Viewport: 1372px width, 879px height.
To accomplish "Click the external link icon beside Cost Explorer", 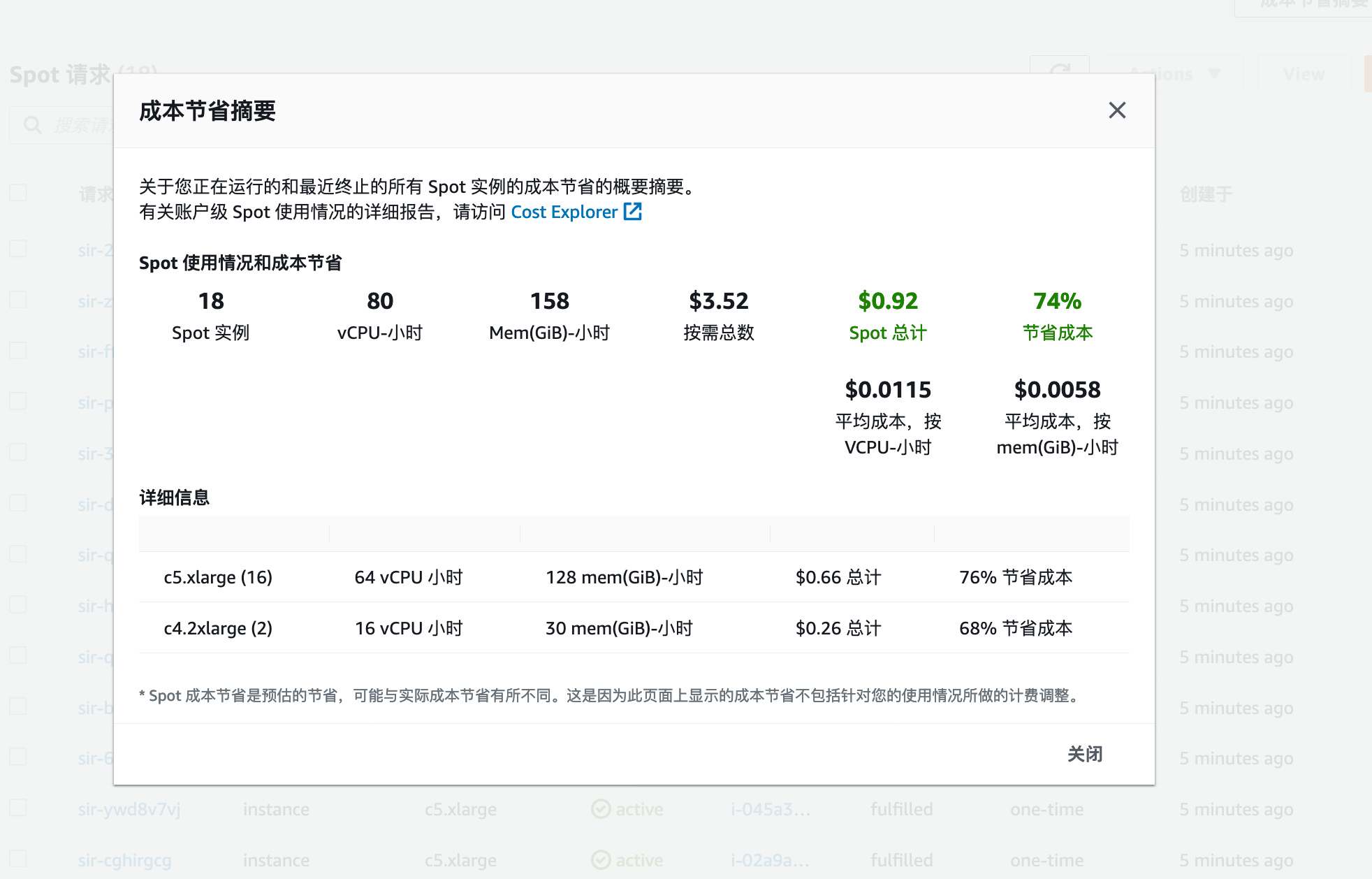I will click(x=632, y=212).
